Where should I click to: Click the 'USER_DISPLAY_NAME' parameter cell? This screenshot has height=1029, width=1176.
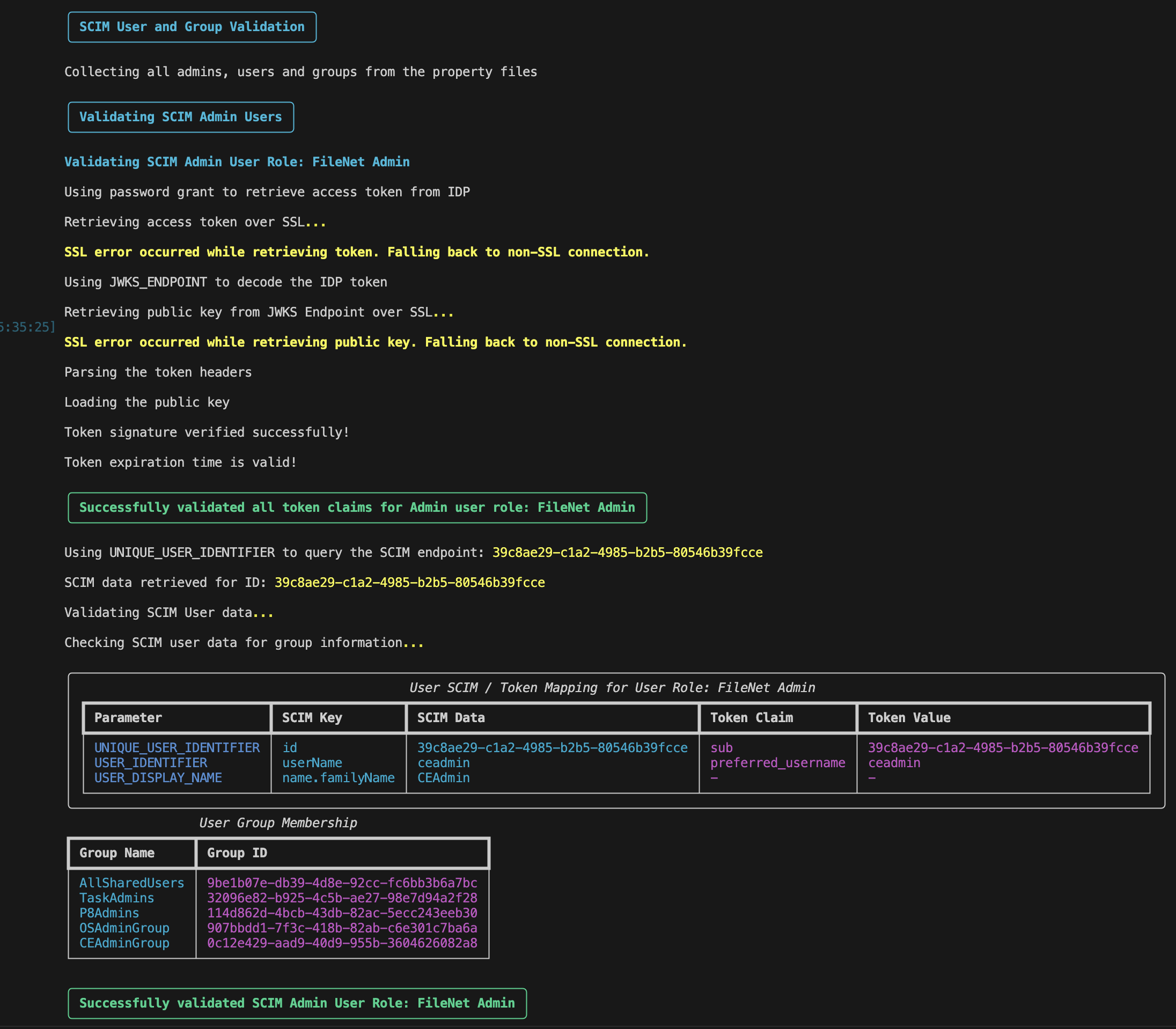(x=158, y=777)
